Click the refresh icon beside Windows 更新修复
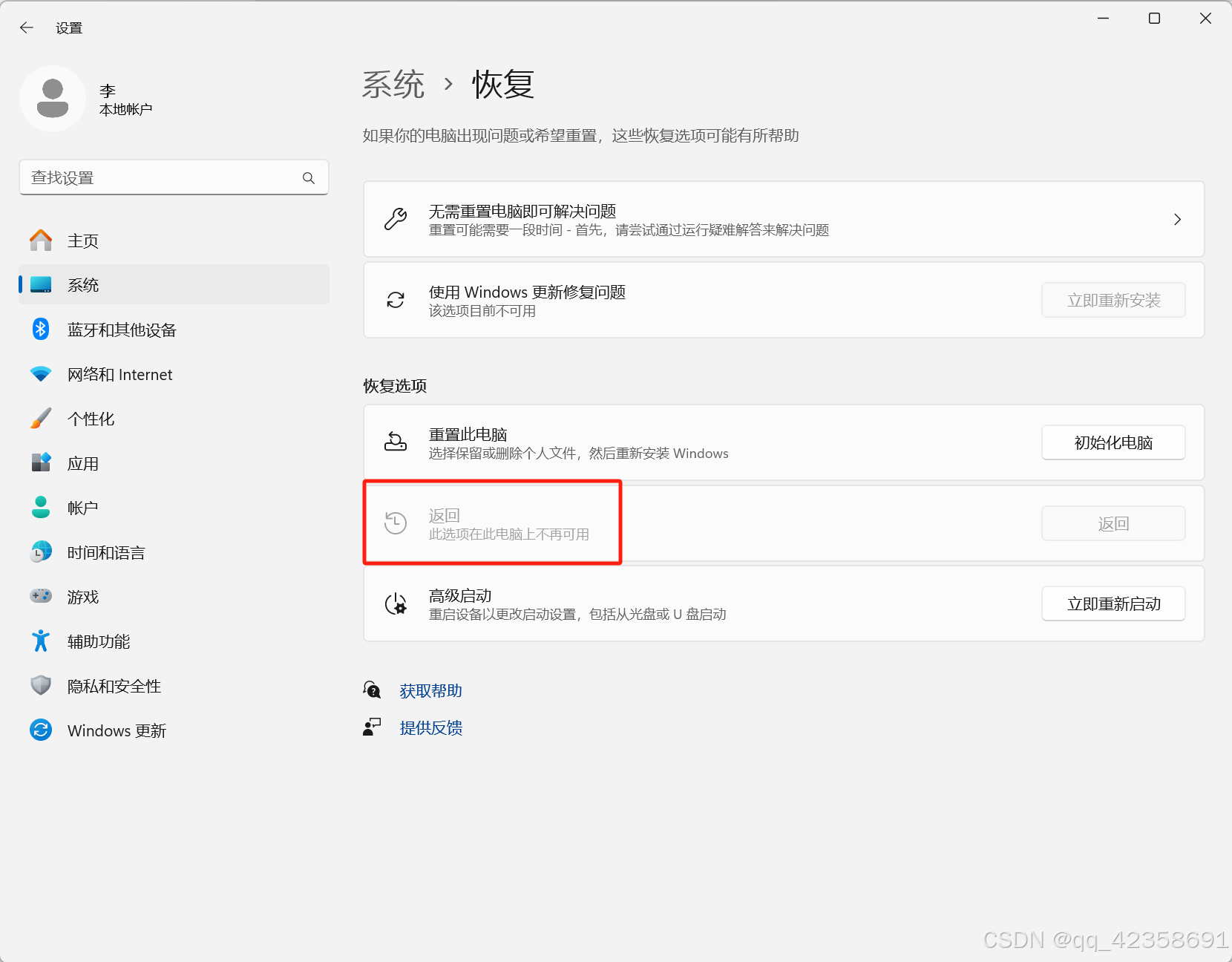The image size is (1232, 962). [396, 300]
